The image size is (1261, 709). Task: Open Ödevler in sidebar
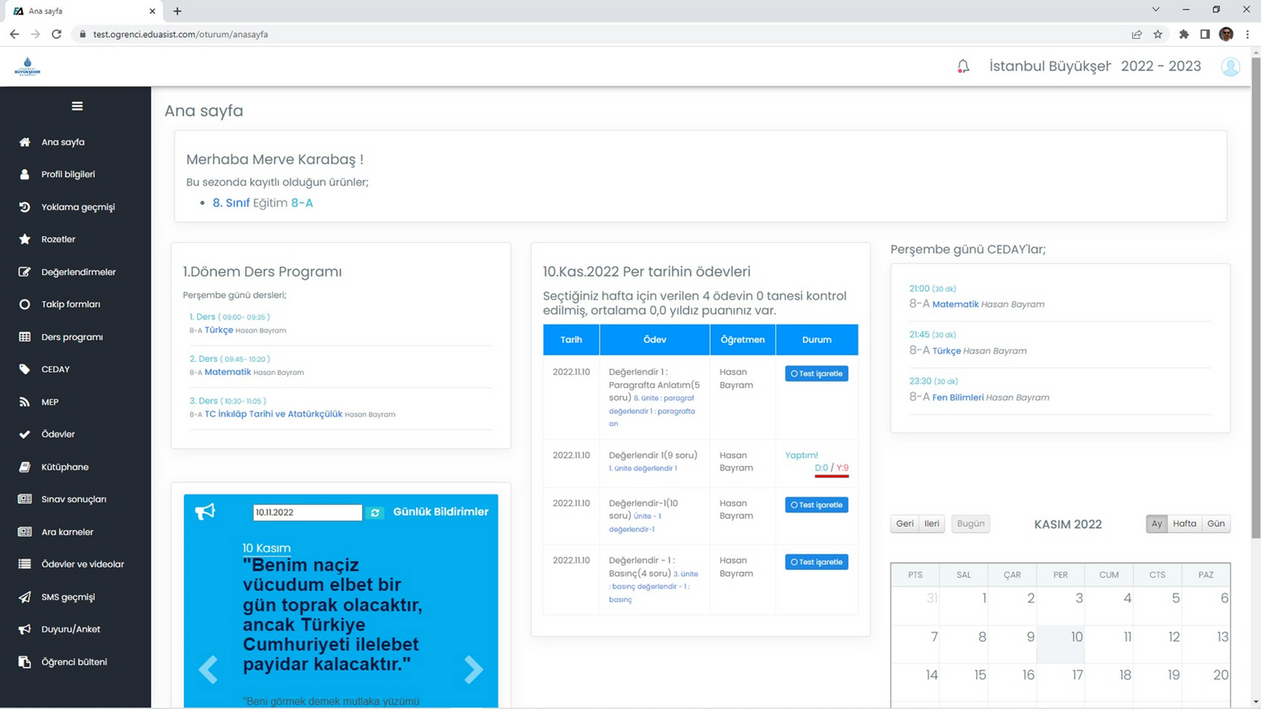58,435
